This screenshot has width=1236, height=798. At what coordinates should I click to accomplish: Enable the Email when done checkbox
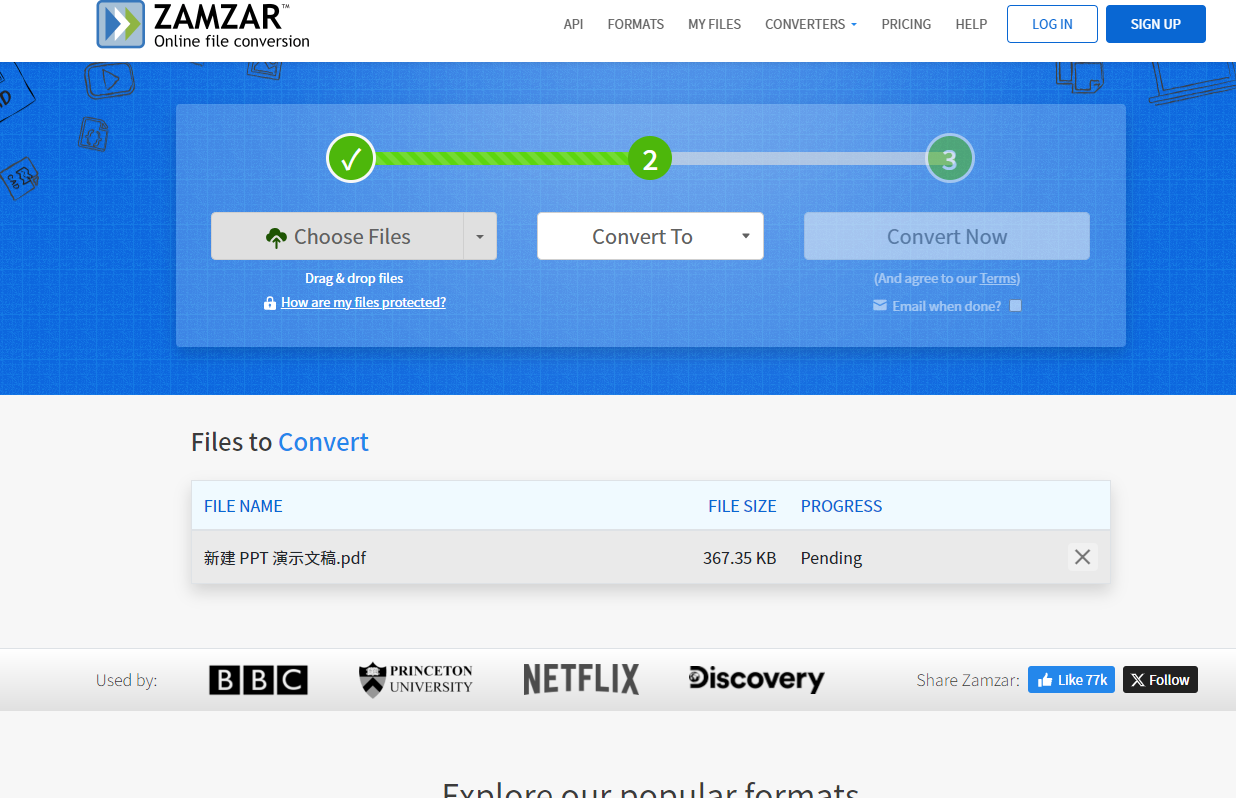[1016, 306]
